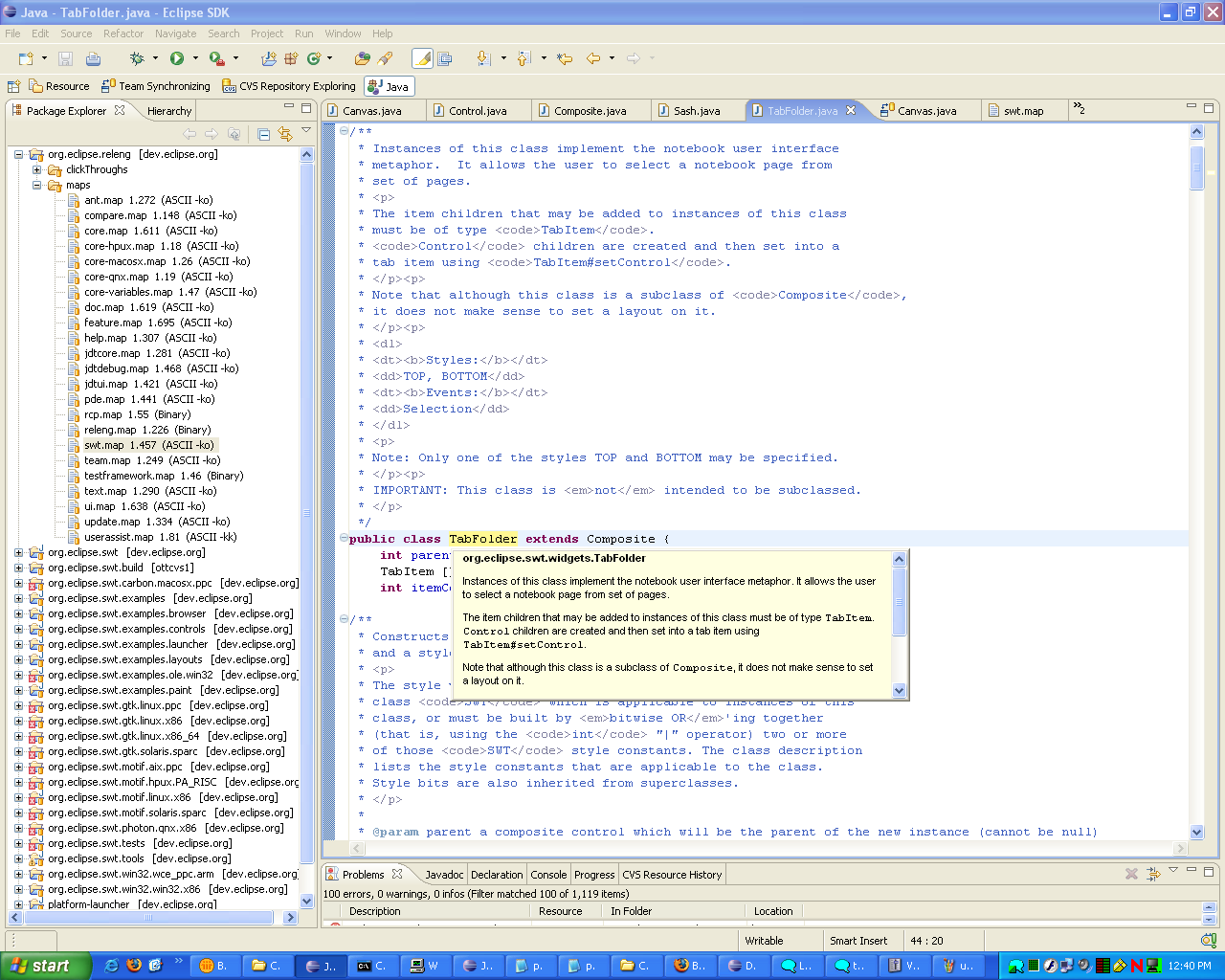
Task: Click the green Run button icon
Action: 177,59
